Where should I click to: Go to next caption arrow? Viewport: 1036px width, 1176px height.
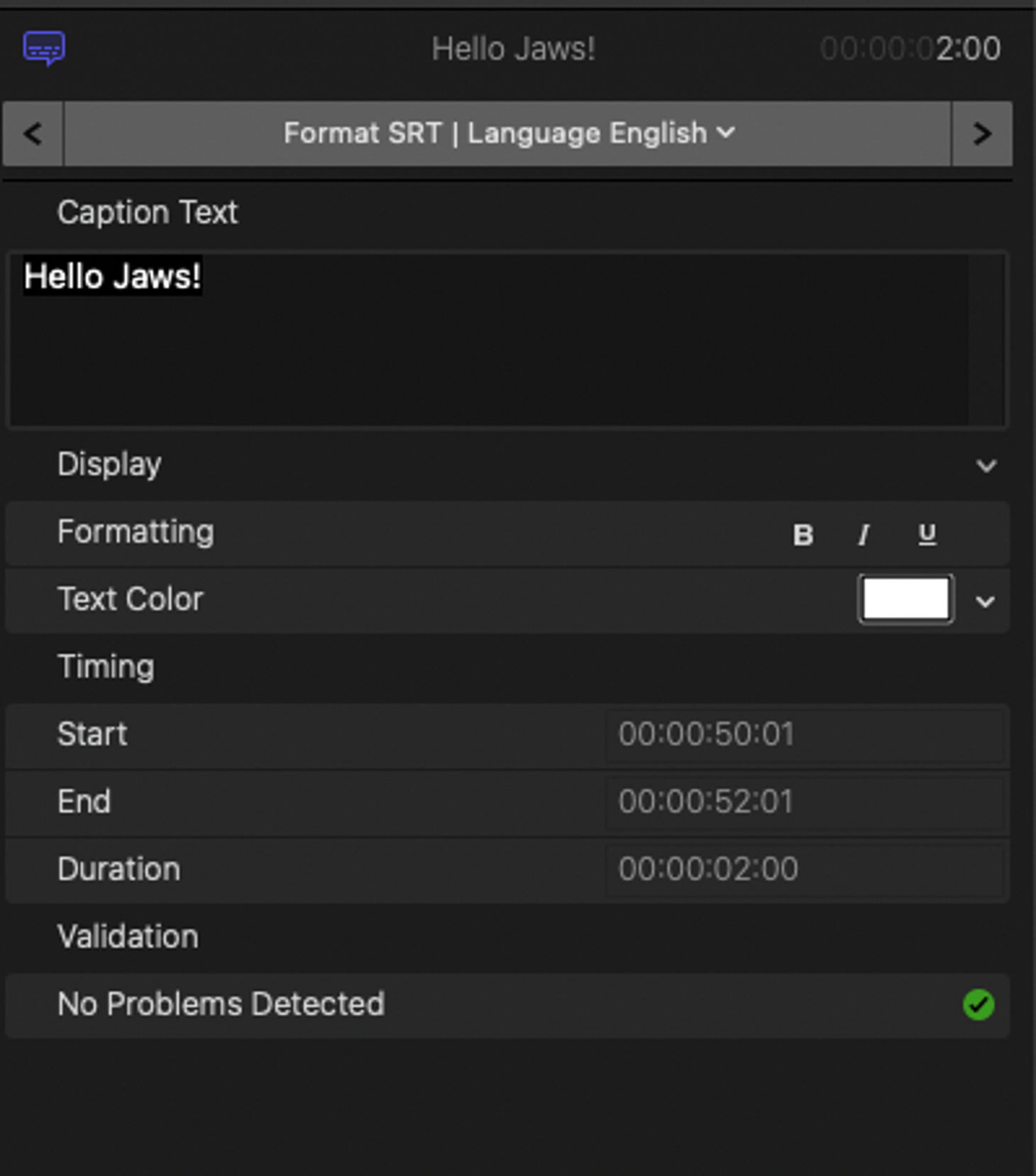[x=982, y=133]
